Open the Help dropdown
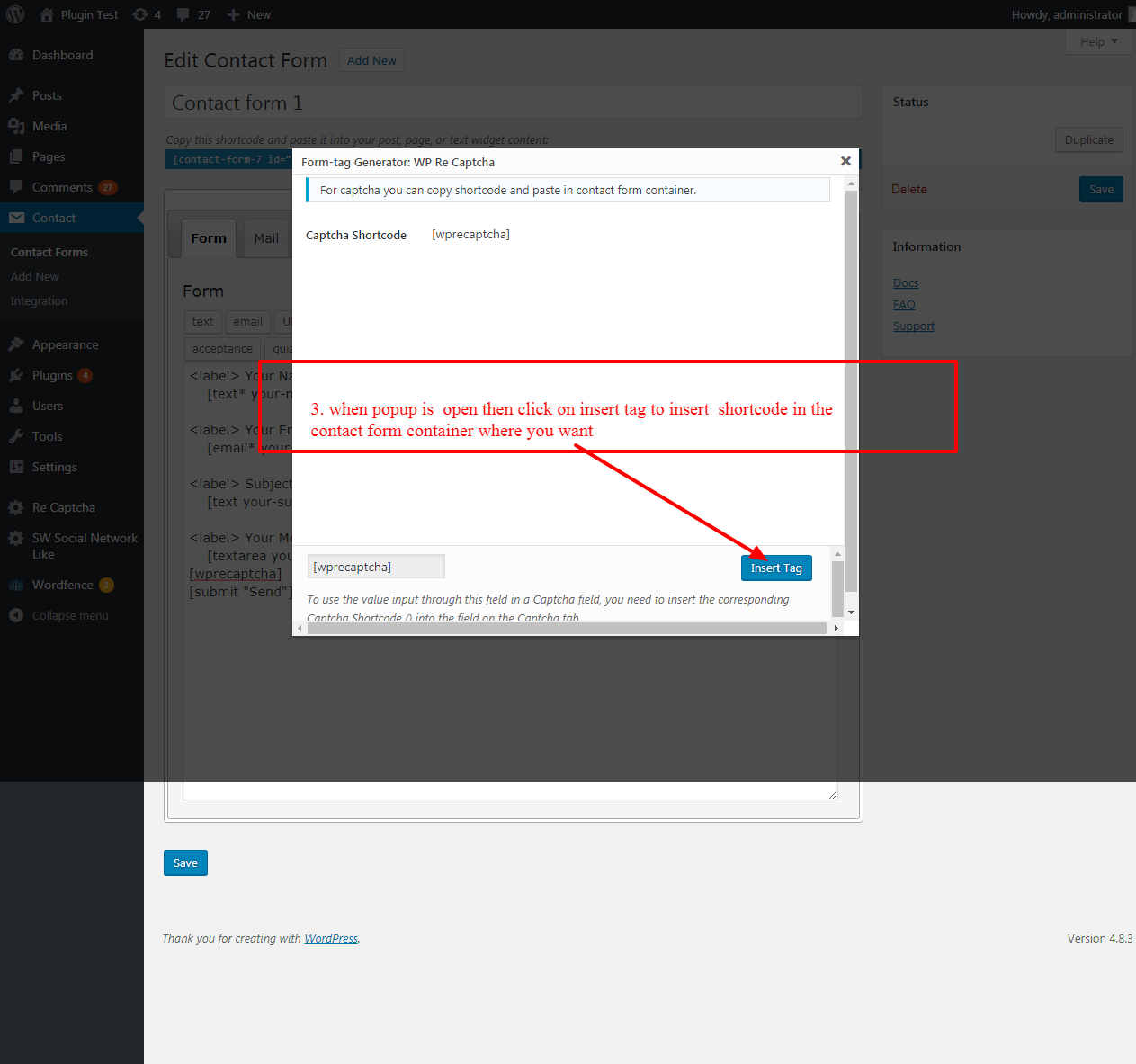Image resolution: width=1136 pixels, height=1064 pixels. (x=1099, y=41)
